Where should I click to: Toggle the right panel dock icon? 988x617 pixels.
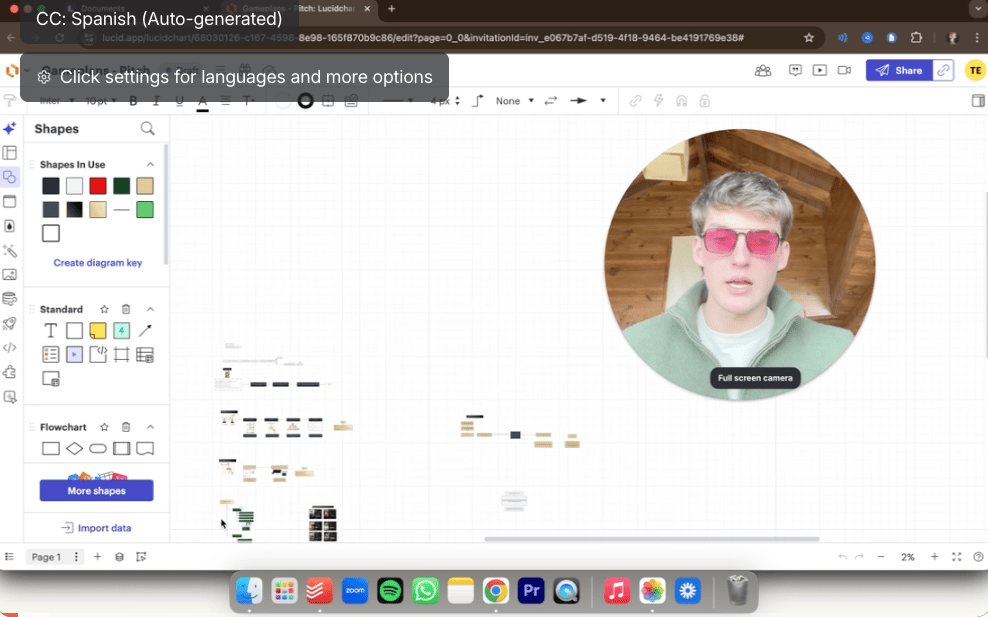978,101
